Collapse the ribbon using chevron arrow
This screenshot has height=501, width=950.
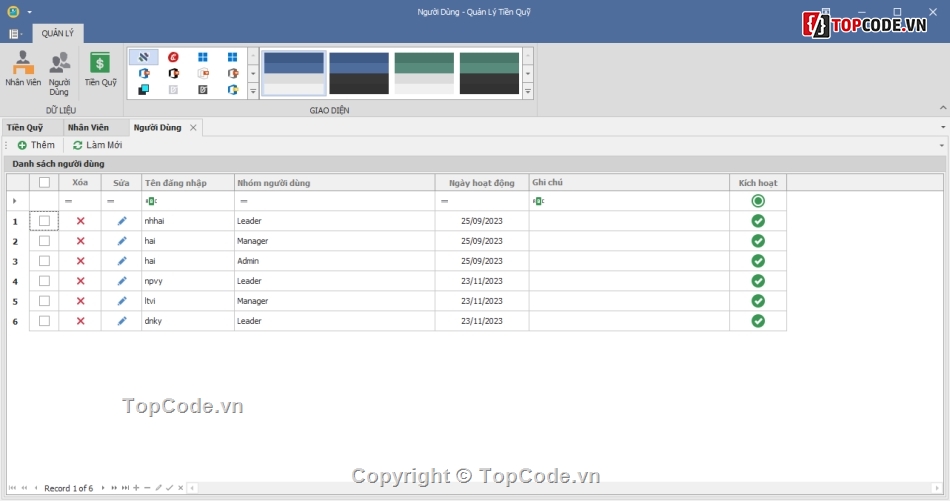click(941, 107)
